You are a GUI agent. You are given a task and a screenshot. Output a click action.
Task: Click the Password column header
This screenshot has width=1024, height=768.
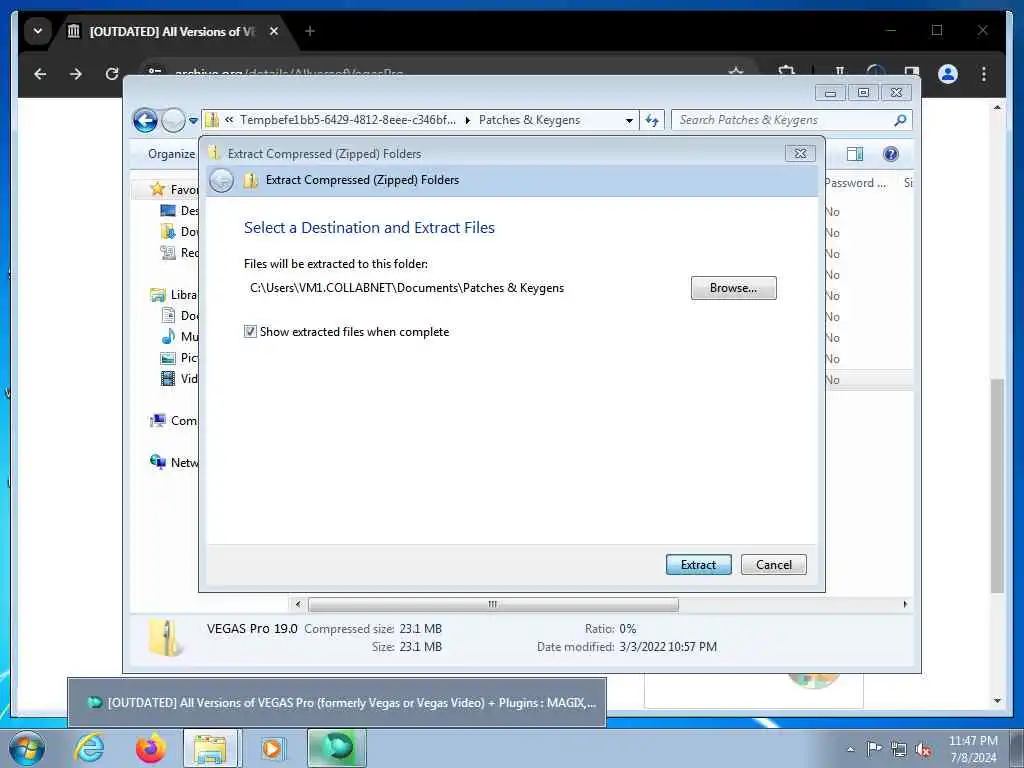coord(855,183)
